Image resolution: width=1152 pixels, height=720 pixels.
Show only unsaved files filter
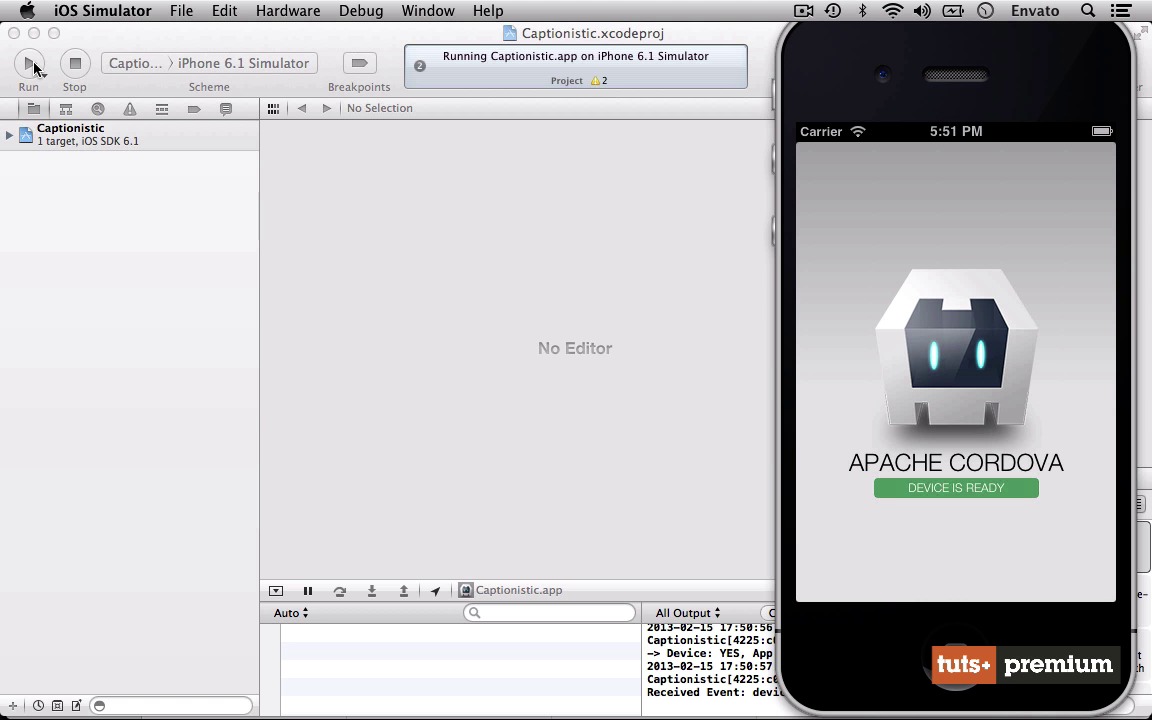pyautogui.click(x=76, y=706)
